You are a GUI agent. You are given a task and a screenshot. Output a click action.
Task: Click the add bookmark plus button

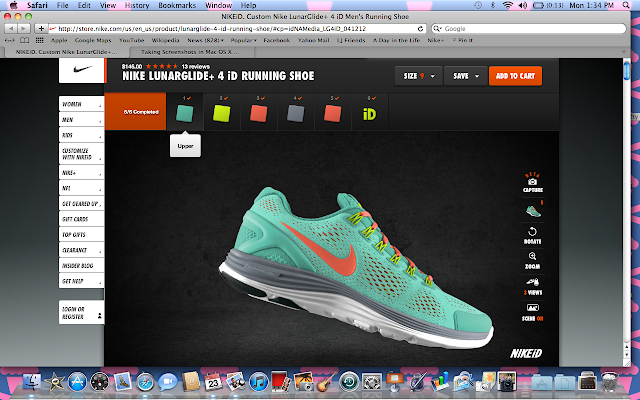(41, 28)
